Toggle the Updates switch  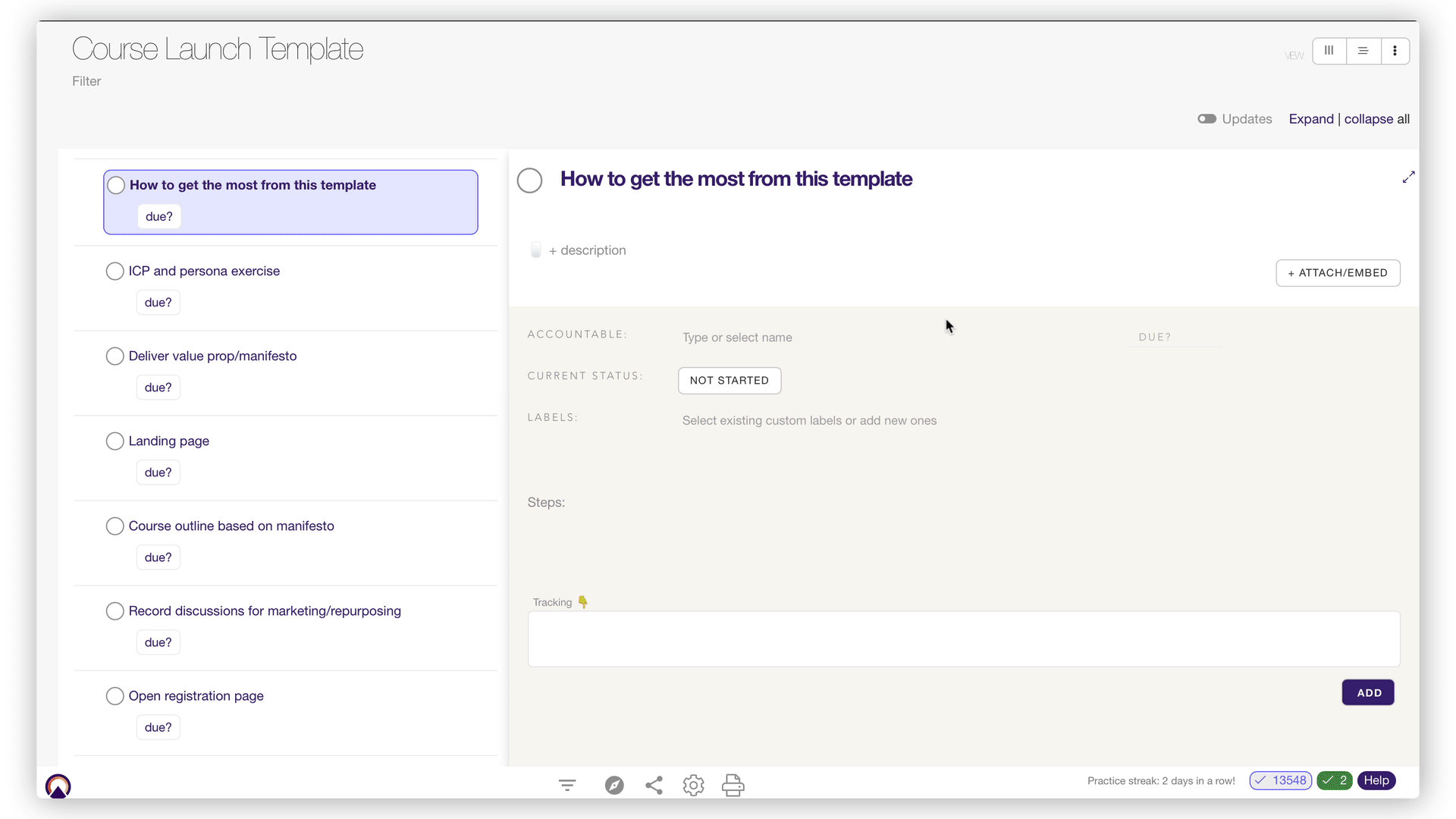point(1207,119)
